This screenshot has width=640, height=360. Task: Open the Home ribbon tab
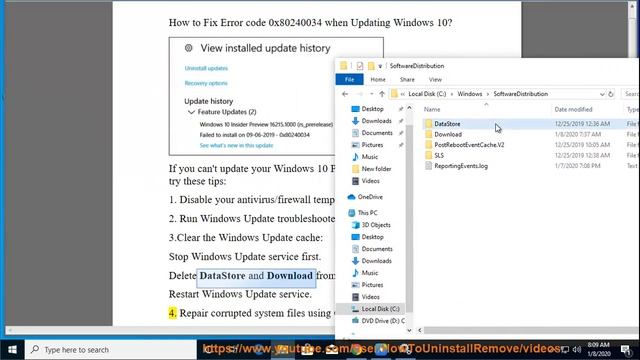(378, 80)
